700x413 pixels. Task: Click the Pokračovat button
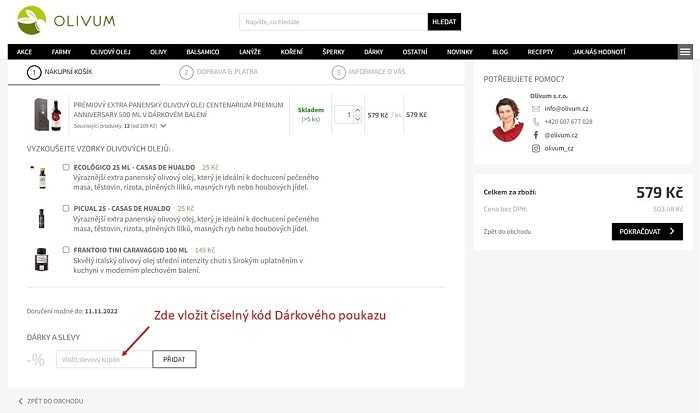click(647, 231)
